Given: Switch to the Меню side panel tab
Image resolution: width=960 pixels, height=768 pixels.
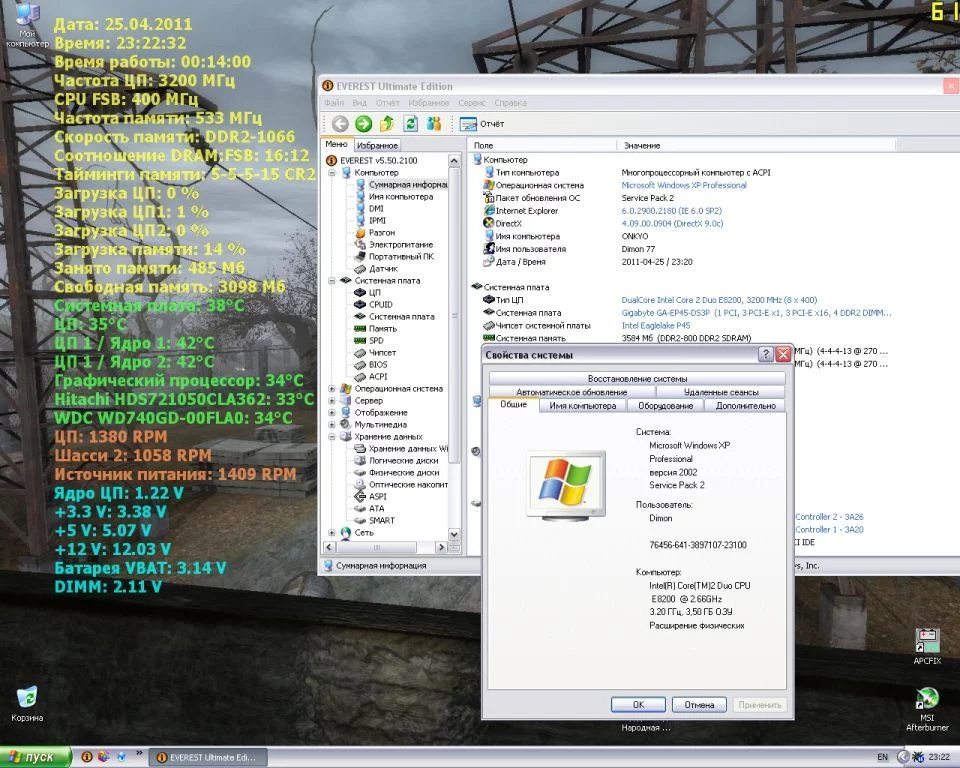Looking at the screenshot, I should 336,145.
